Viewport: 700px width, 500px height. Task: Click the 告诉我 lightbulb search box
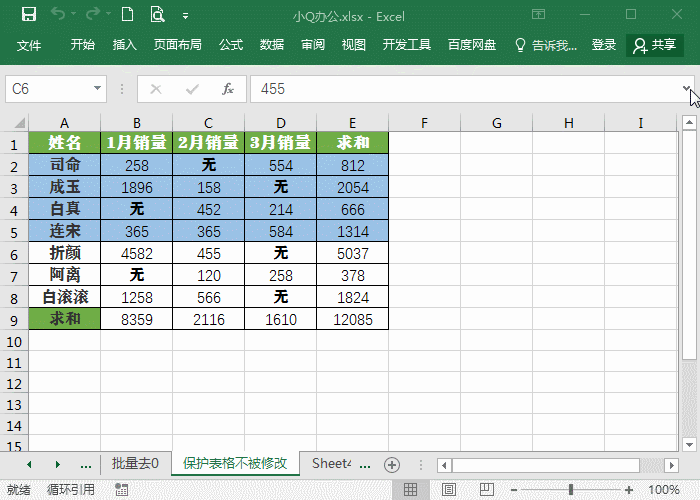point(546,45)
